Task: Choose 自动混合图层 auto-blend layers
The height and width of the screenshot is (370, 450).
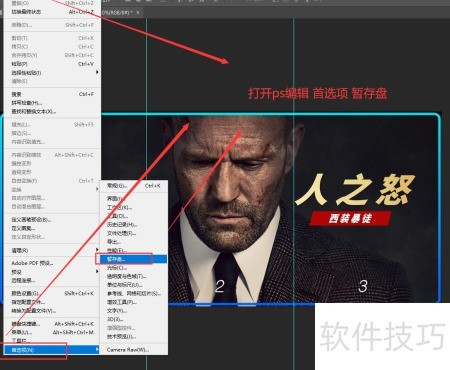Action: click(52, 207)
